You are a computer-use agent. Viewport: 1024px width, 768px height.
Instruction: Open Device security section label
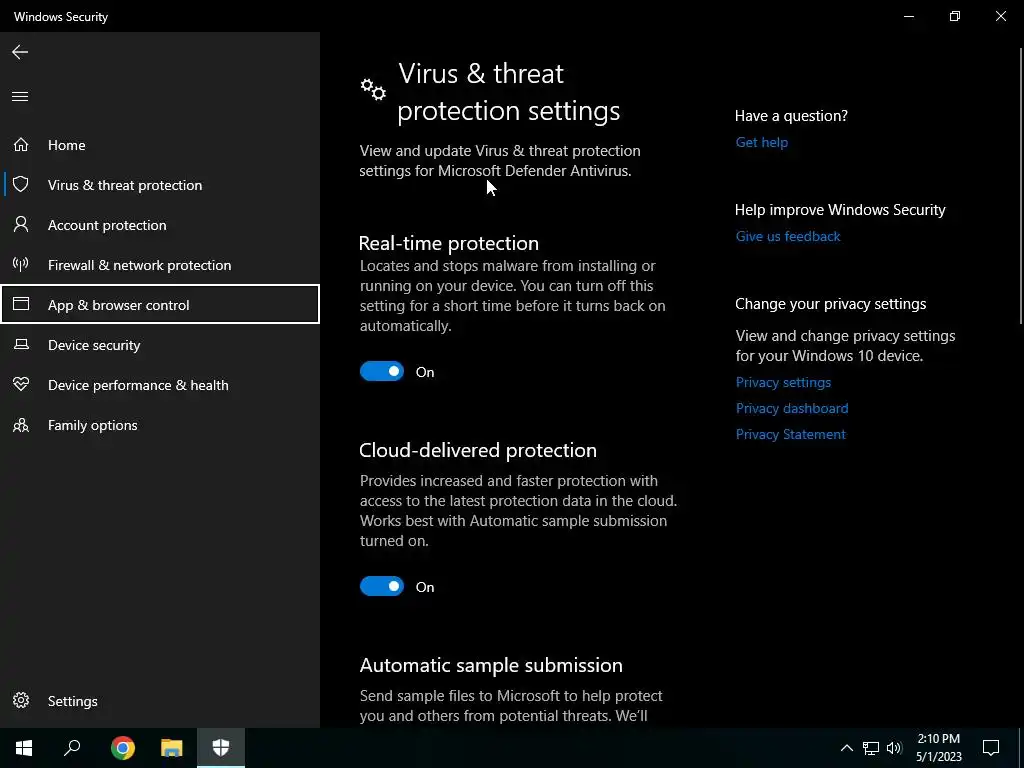tap(94, 345)
